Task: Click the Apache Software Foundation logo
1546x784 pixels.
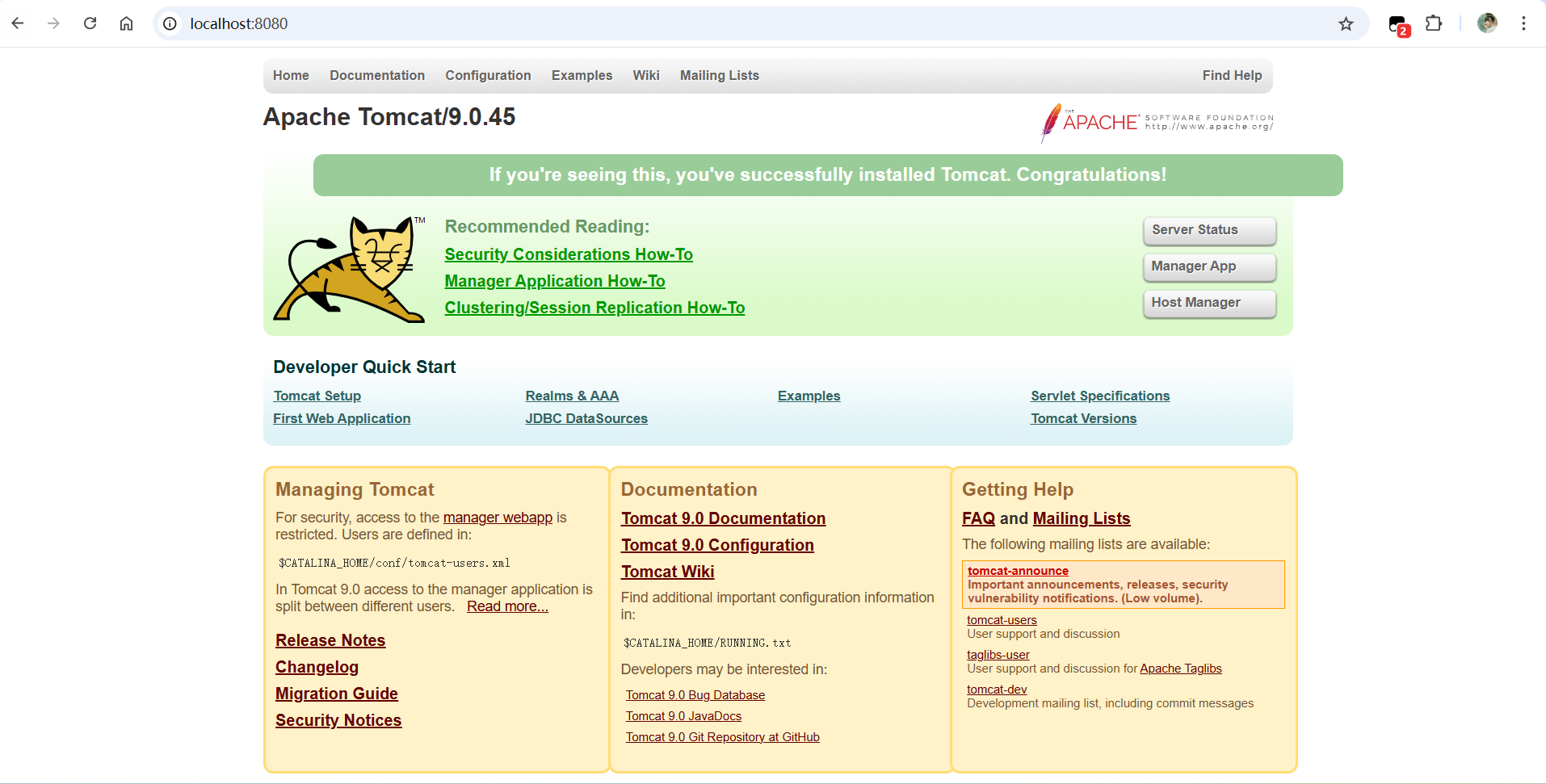Action: (1157, 123)
